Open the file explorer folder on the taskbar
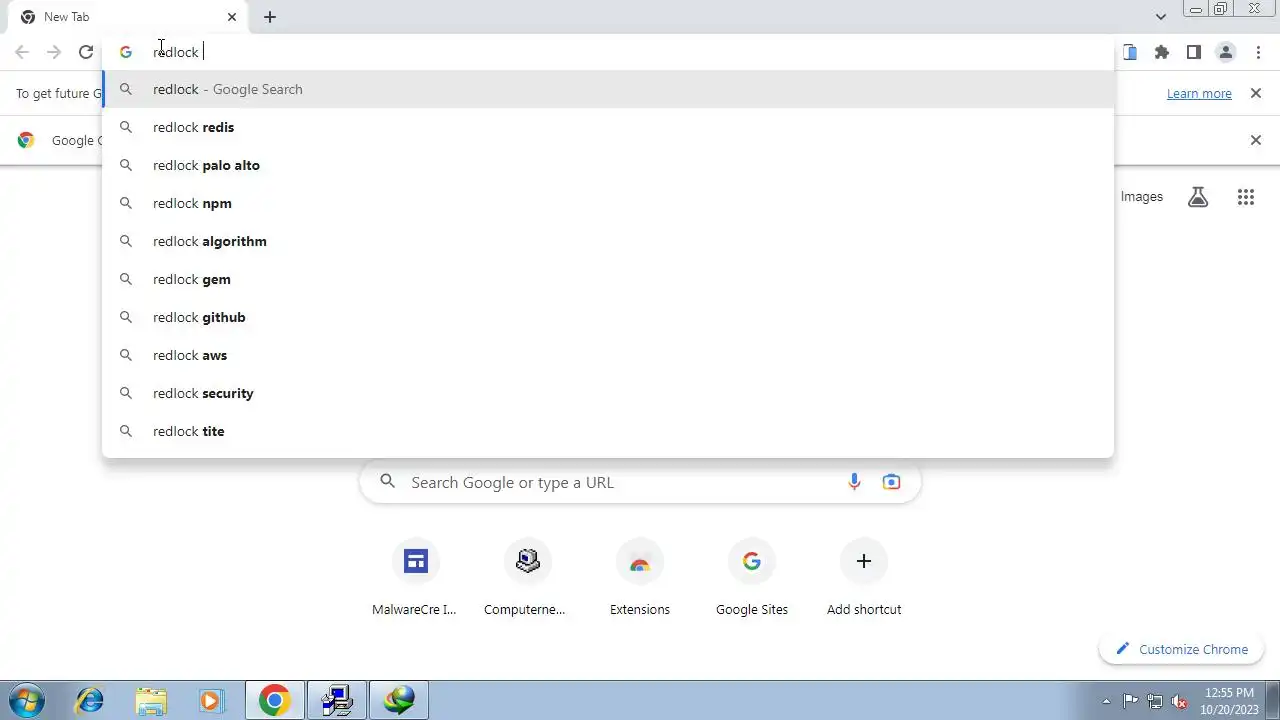1280x720 pixels. click(x=151, y=700)
